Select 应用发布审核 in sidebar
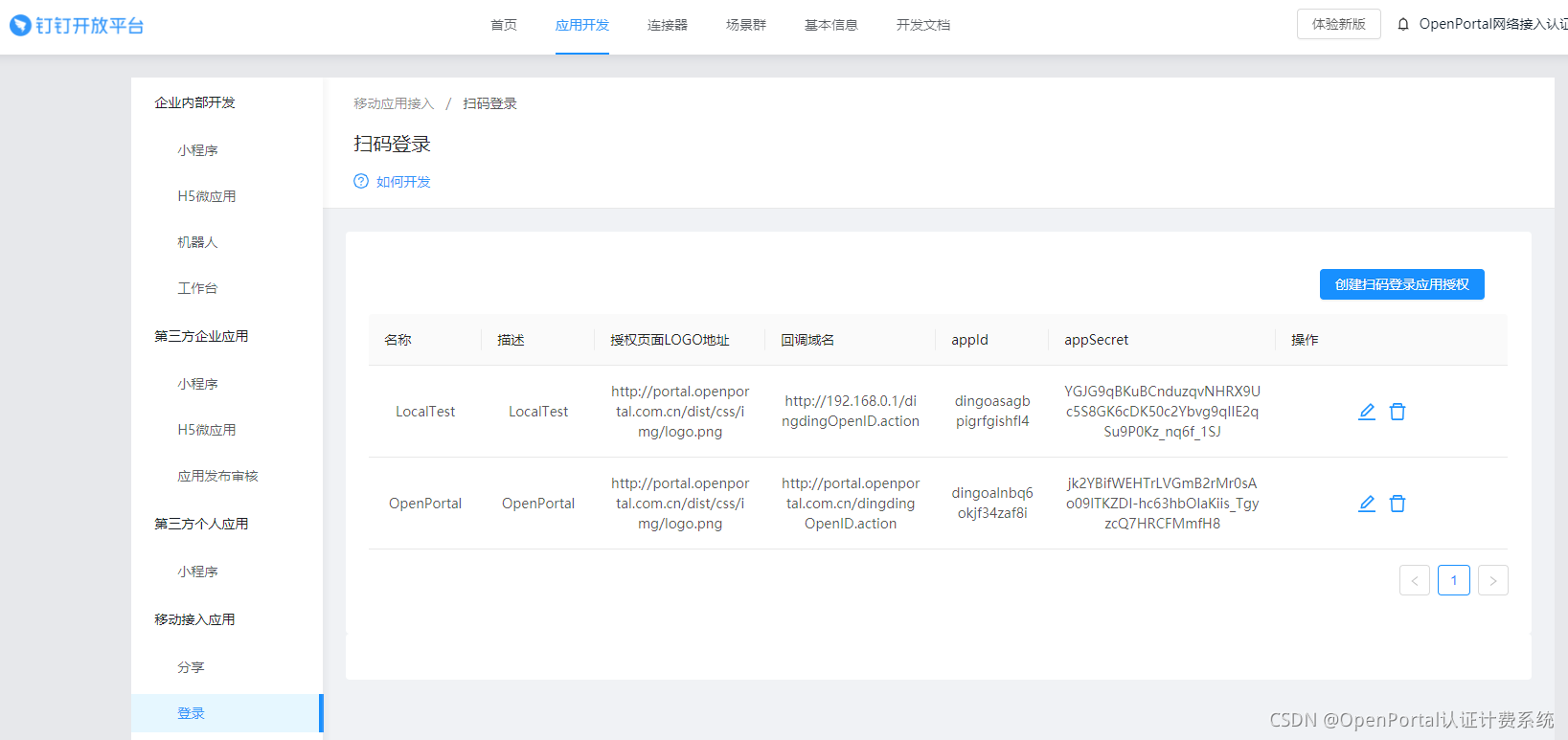The image size is (1568, 740). [x=217, y=476]
